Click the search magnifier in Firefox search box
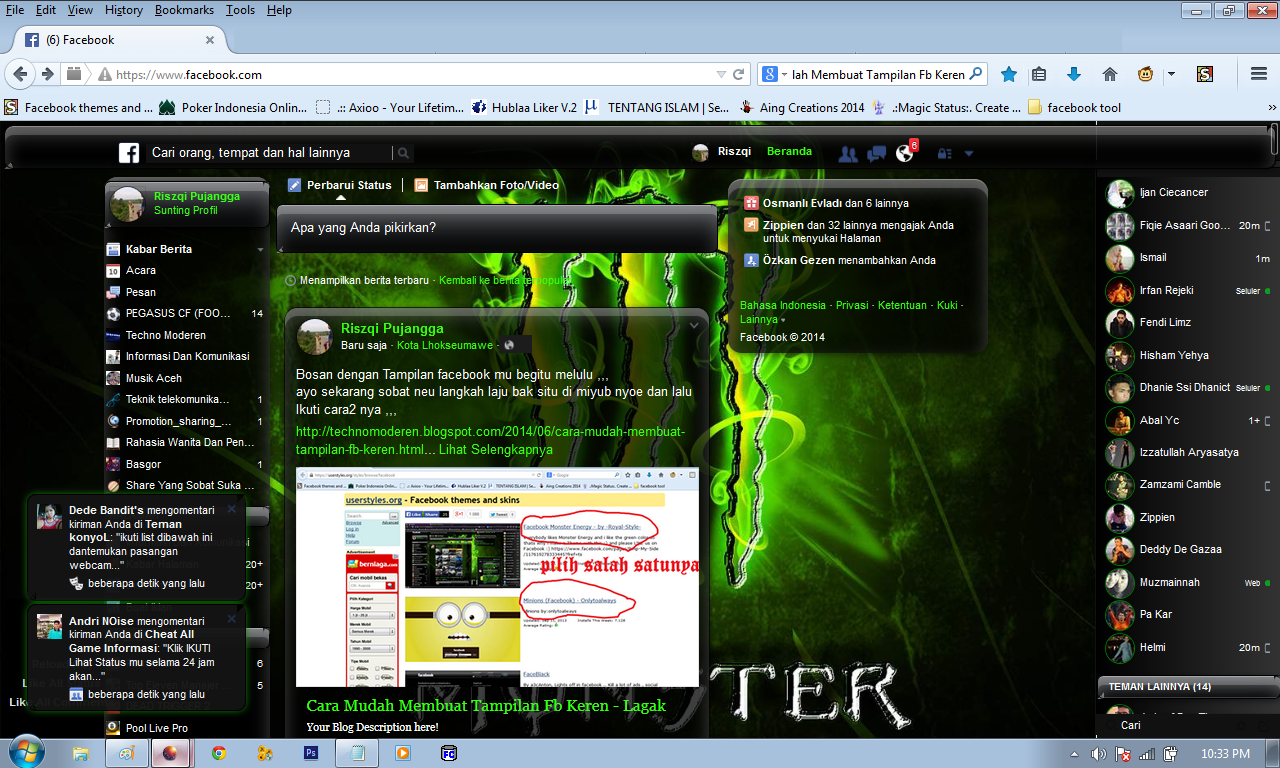The image size is (1280, 768). [x=976, y=74]
